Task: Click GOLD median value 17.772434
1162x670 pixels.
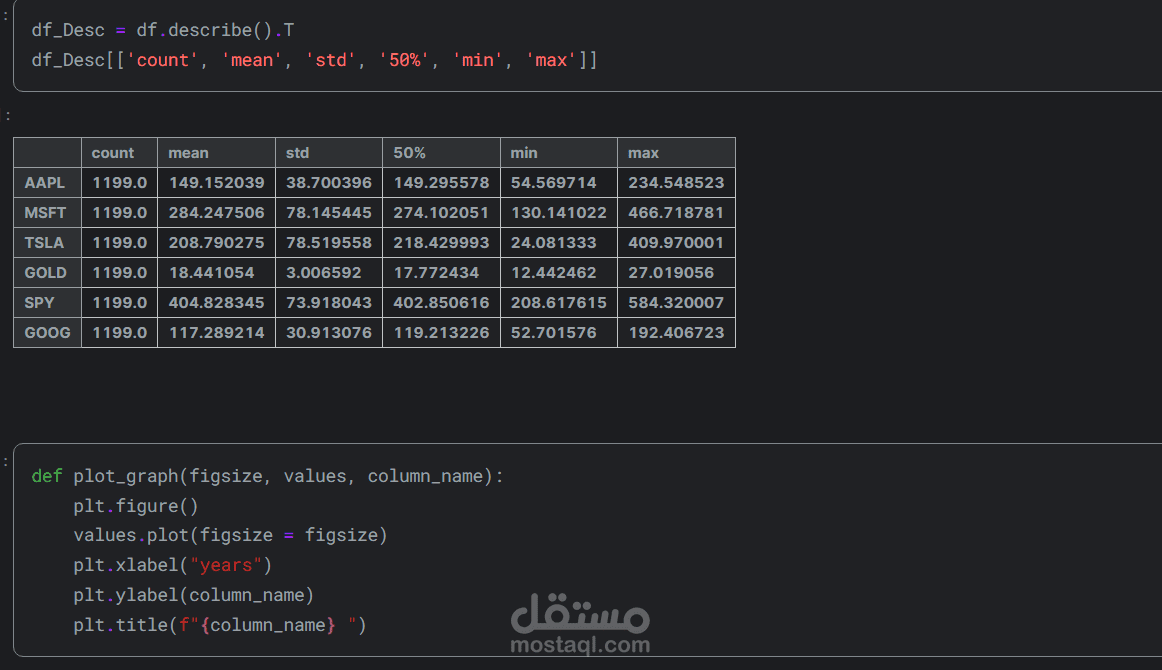Action: point(436,273)
